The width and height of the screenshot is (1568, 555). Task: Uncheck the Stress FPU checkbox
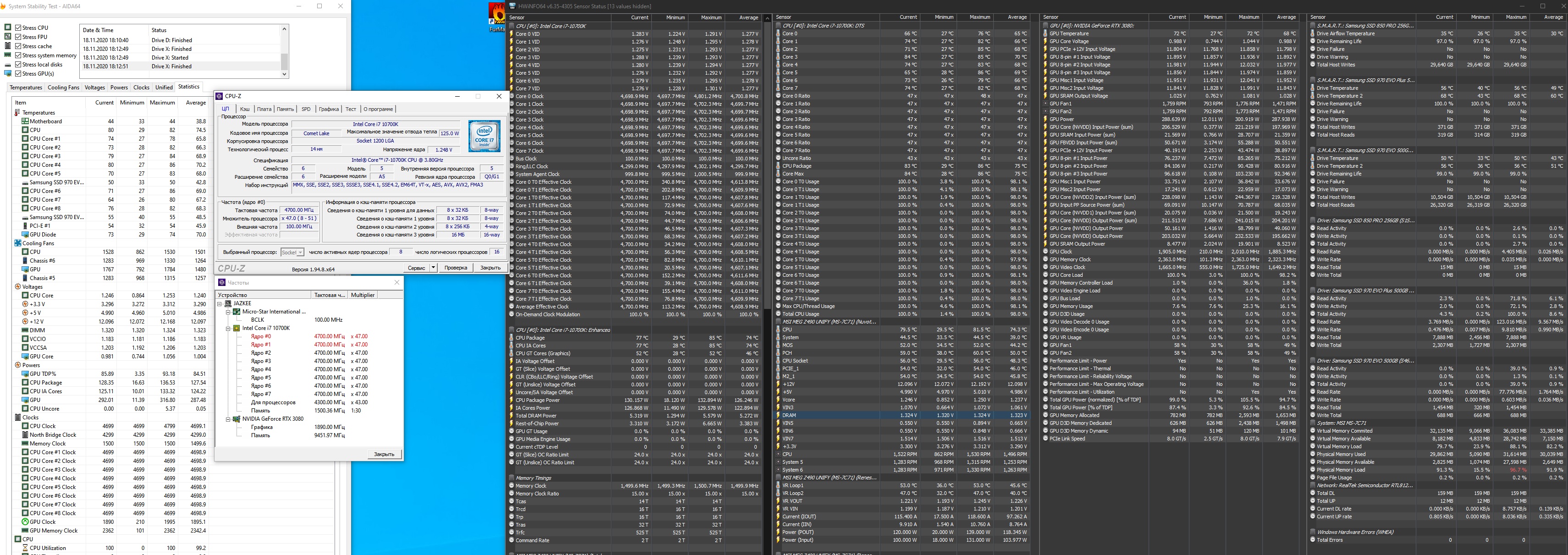click(x=18, y=37)
